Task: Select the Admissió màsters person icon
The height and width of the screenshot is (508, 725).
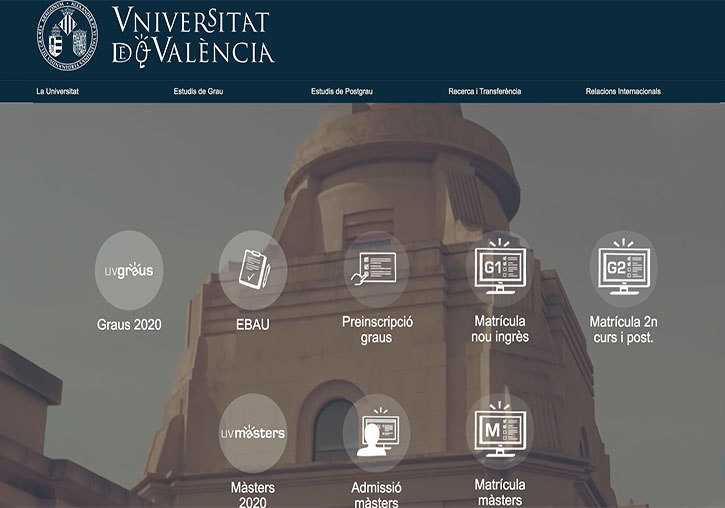Action: (x=376, y=433)
